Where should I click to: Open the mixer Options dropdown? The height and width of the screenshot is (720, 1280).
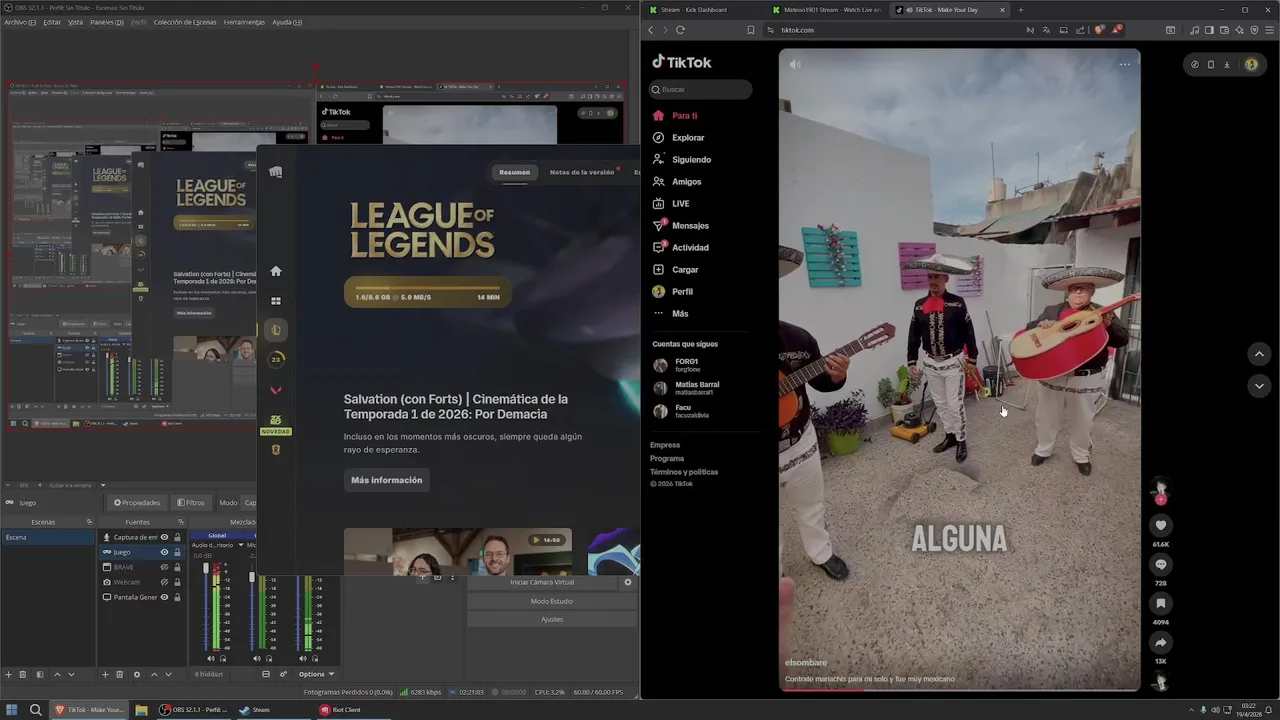pyautogui.click(x=316, y=674)
